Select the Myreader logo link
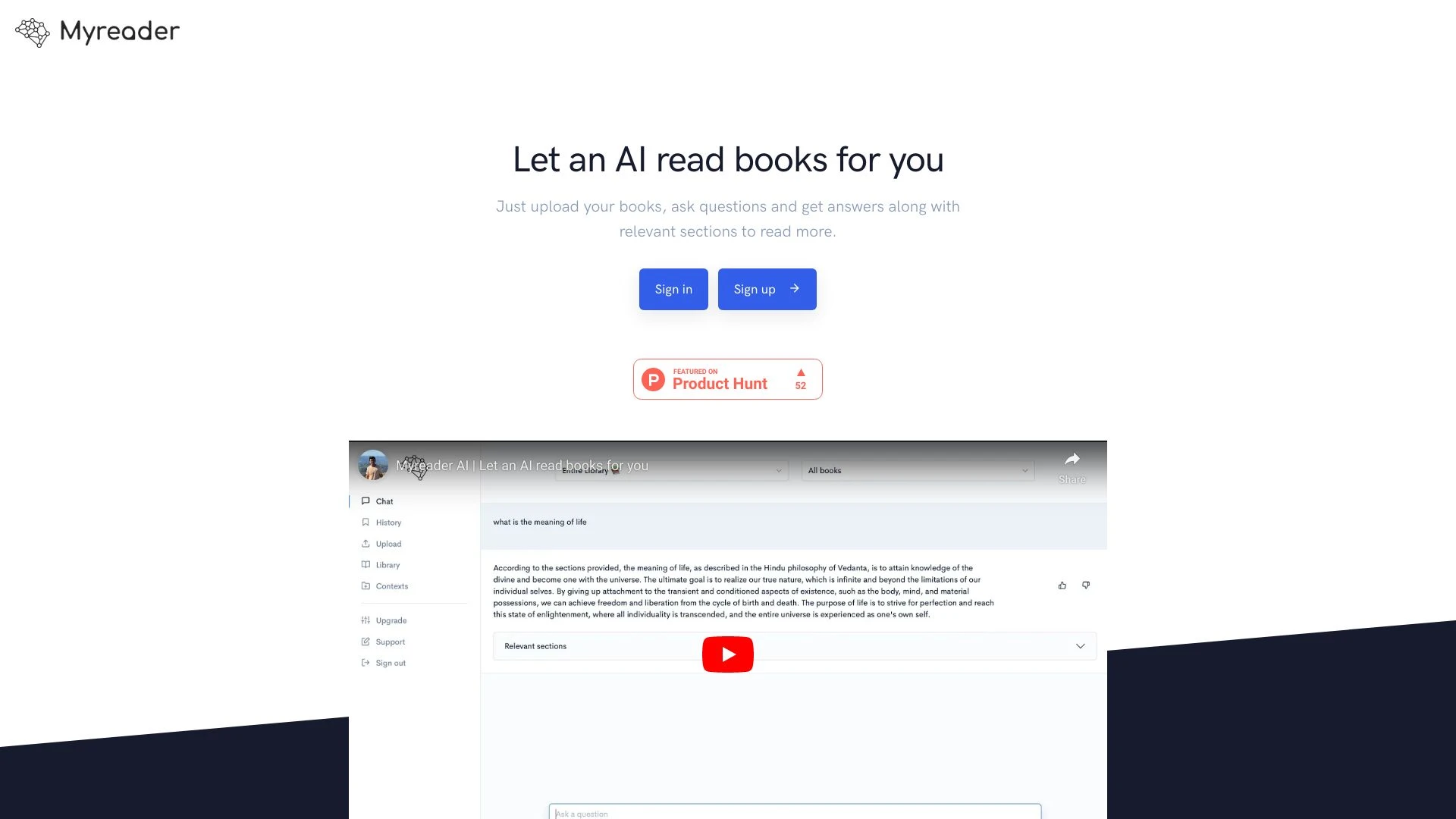Viewport: 1456px width, 819px height. coord(97,31)
